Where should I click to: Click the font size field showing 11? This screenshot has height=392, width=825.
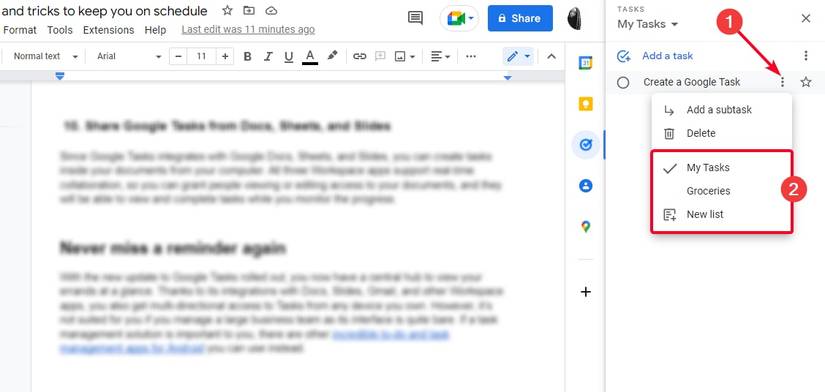click(202, 56)
